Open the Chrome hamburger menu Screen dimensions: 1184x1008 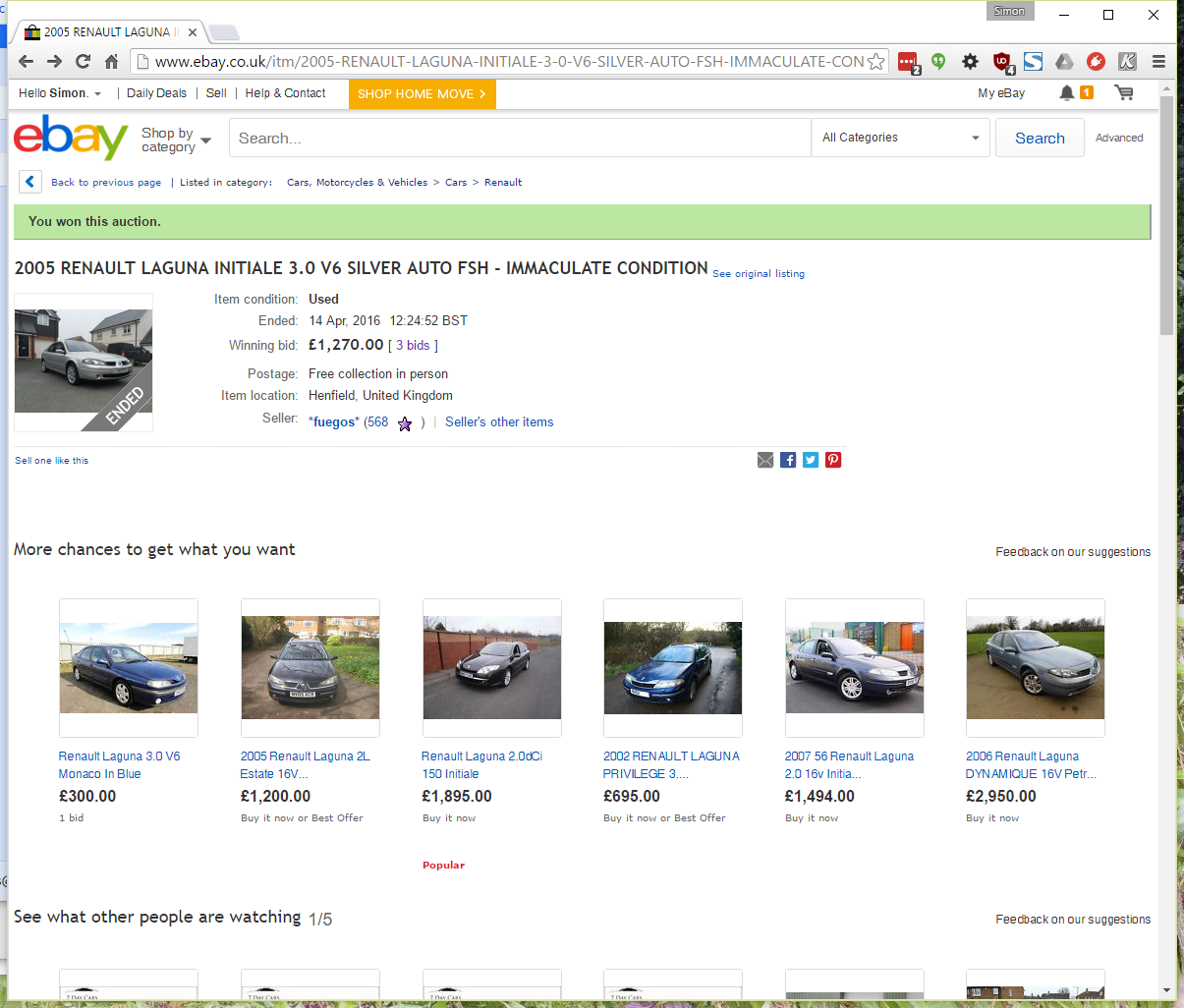tap(1158, 61)
